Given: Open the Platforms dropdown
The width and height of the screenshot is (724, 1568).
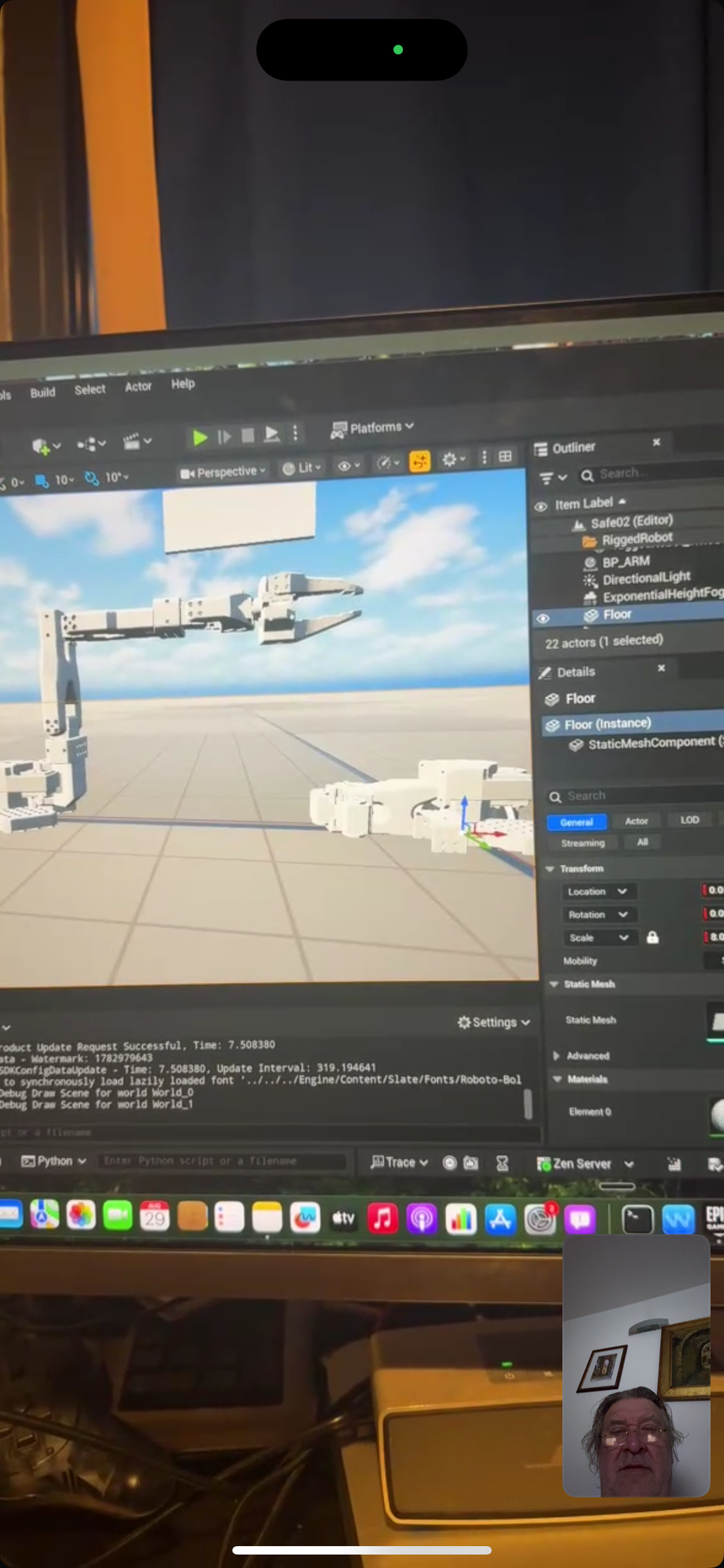Looking at the screenshot, I should coord(372,428).
